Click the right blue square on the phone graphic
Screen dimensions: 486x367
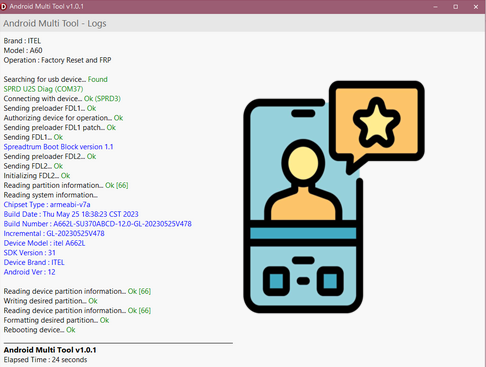pyautogui.click(x=330, y=281)
